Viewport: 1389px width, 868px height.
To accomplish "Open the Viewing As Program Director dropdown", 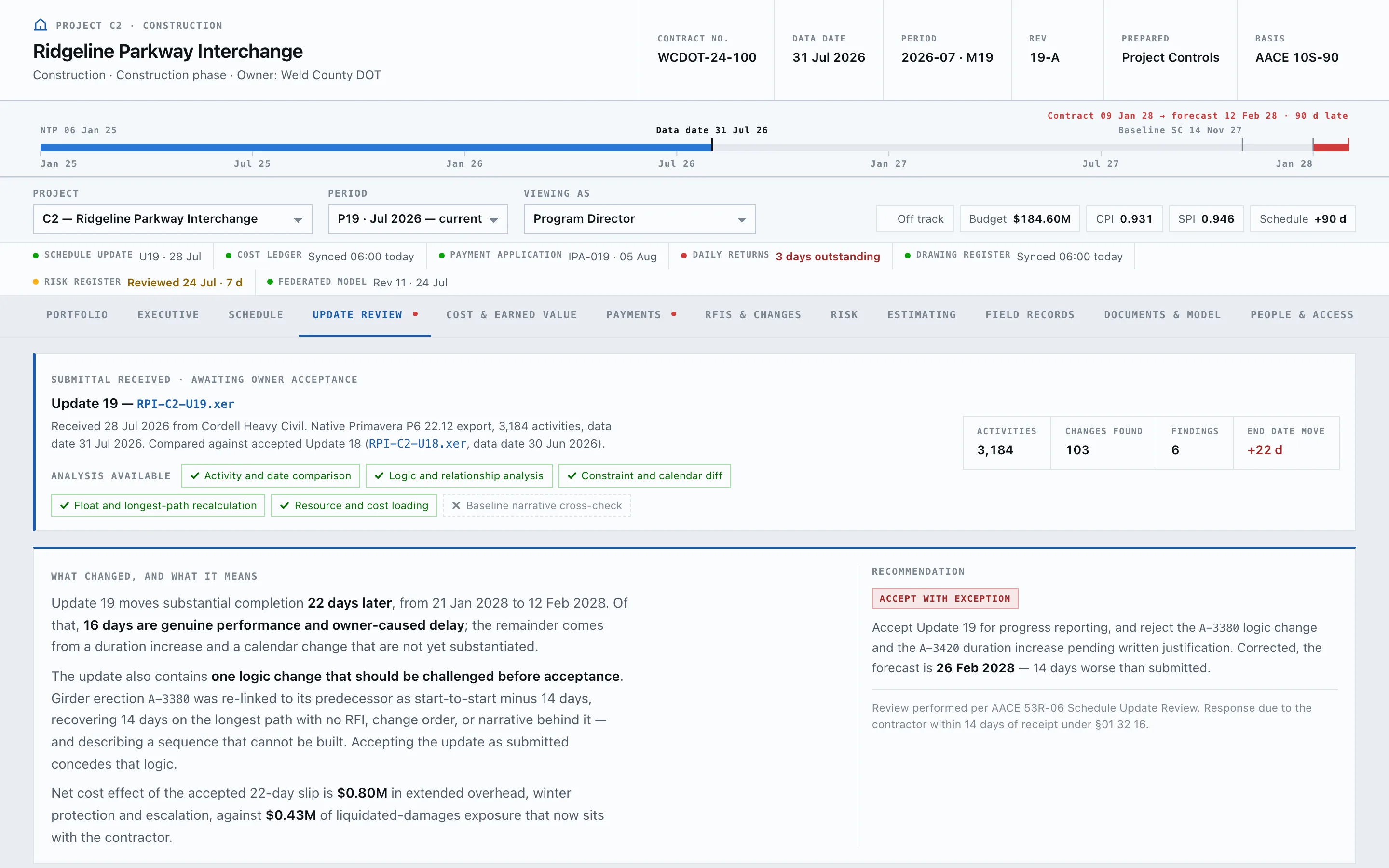I will click(x=640, y=219).
